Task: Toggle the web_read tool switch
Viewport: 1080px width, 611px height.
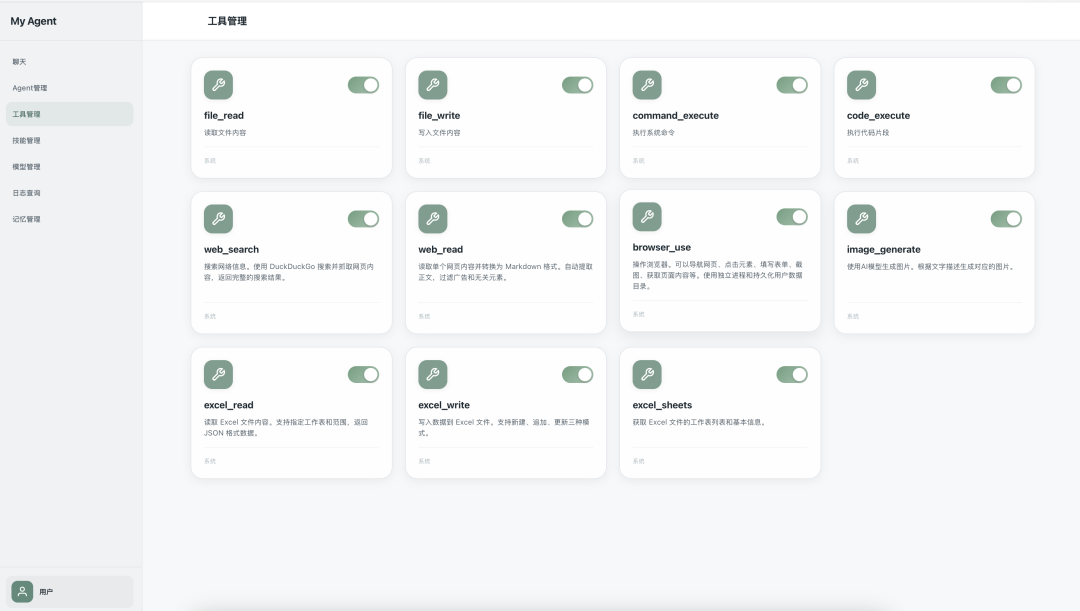Action: coord(577,219)
